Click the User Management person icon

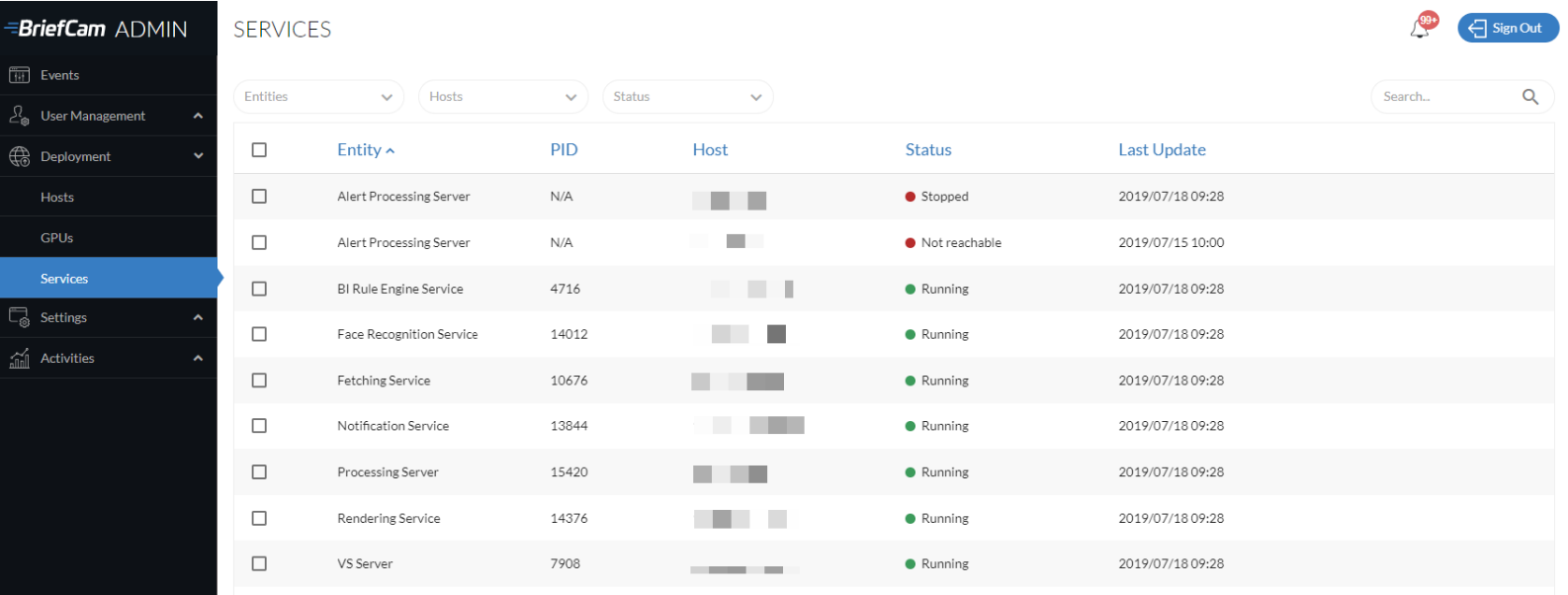pyautogui.click(x=19, y=116)
